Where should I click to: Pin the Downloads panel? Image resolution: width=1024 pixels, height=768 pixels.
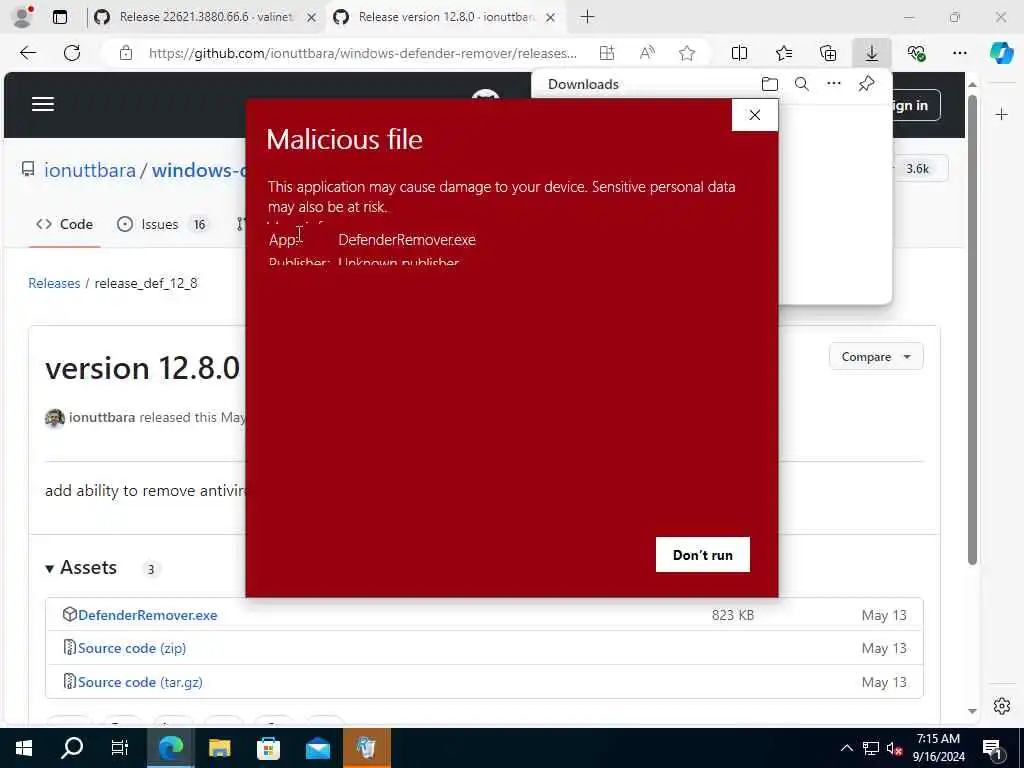(867, 84)
